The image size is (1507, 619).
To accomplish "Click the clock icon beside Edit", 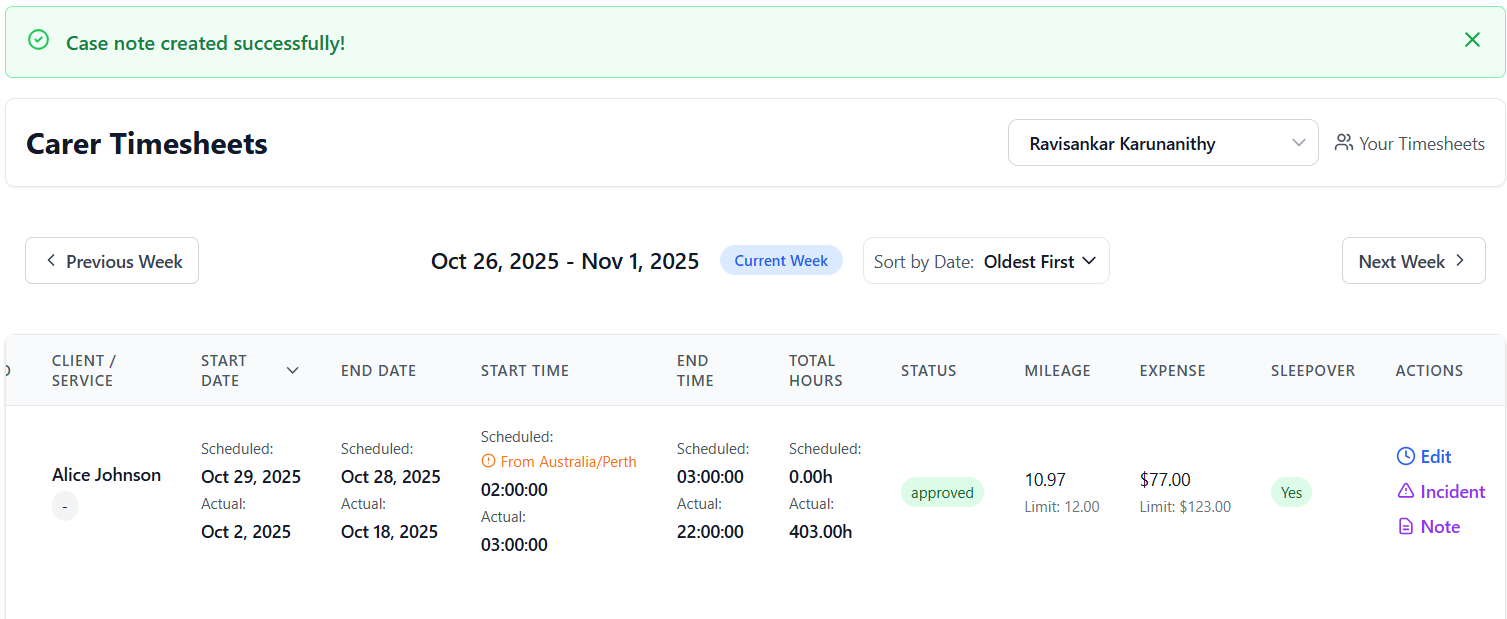I will (1406, 457).
